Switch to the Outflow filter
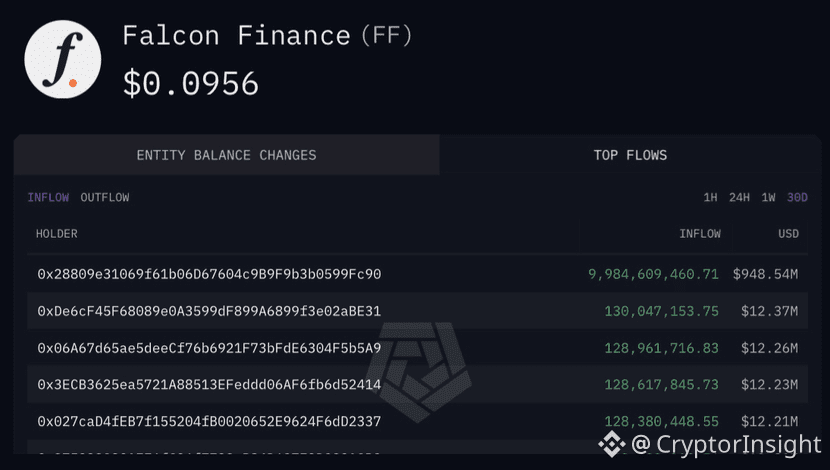This screenshot has height=470, width=830. [x=105, y=198]
